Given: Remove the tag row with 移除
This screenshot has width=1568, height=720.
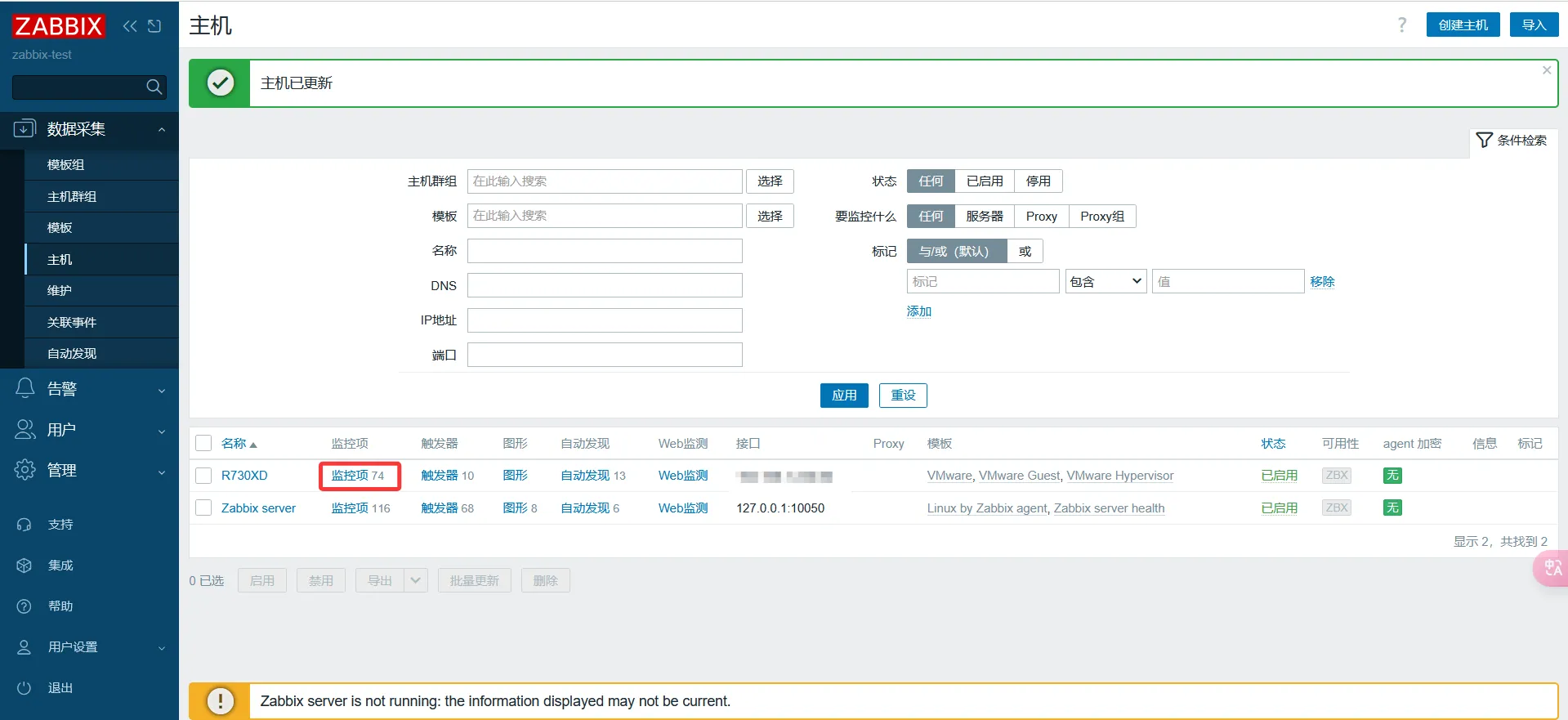Looking at the screenshot, I should point(1322,282).
